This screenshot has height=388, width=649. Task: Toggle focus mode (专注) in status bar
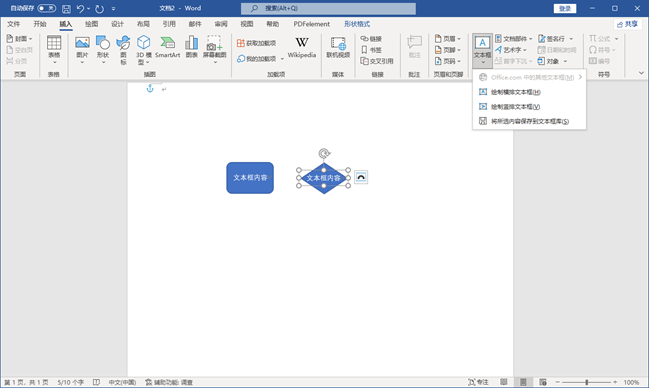pos(478,382)
